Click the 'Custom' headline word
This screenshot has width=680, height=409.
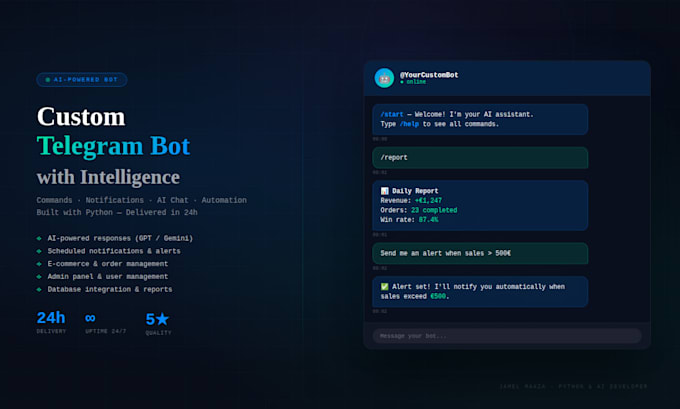point(81,117)
